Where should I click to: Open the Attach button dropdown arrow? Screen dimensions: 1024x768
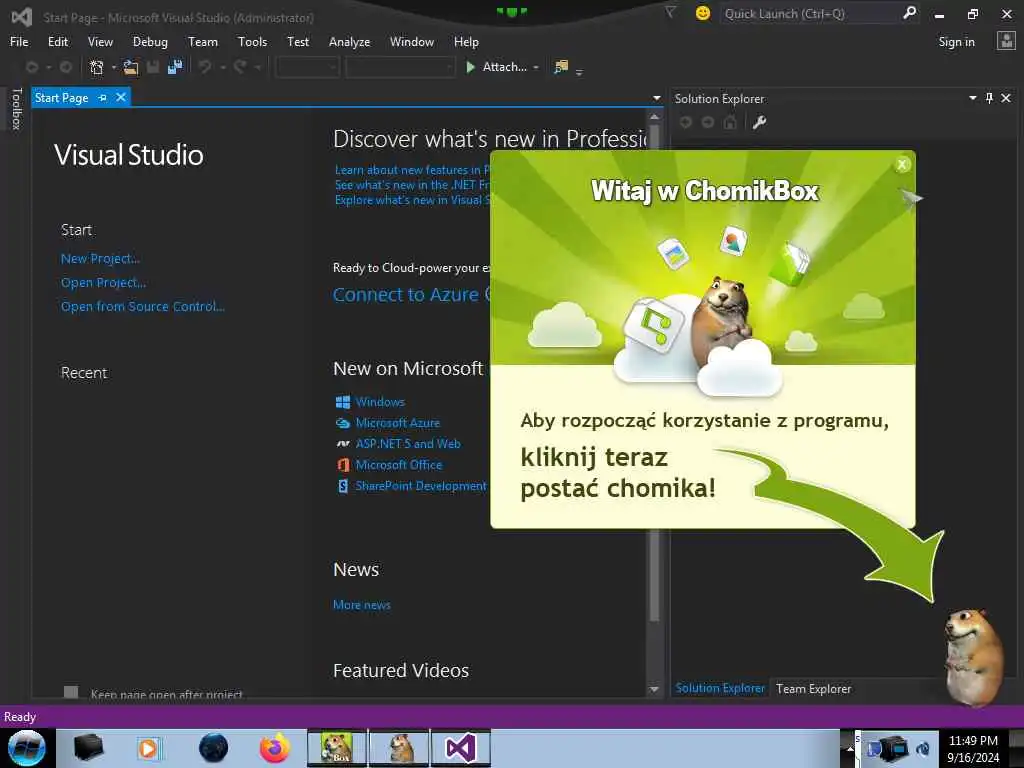pyautogui.click(x=536, y=67)
